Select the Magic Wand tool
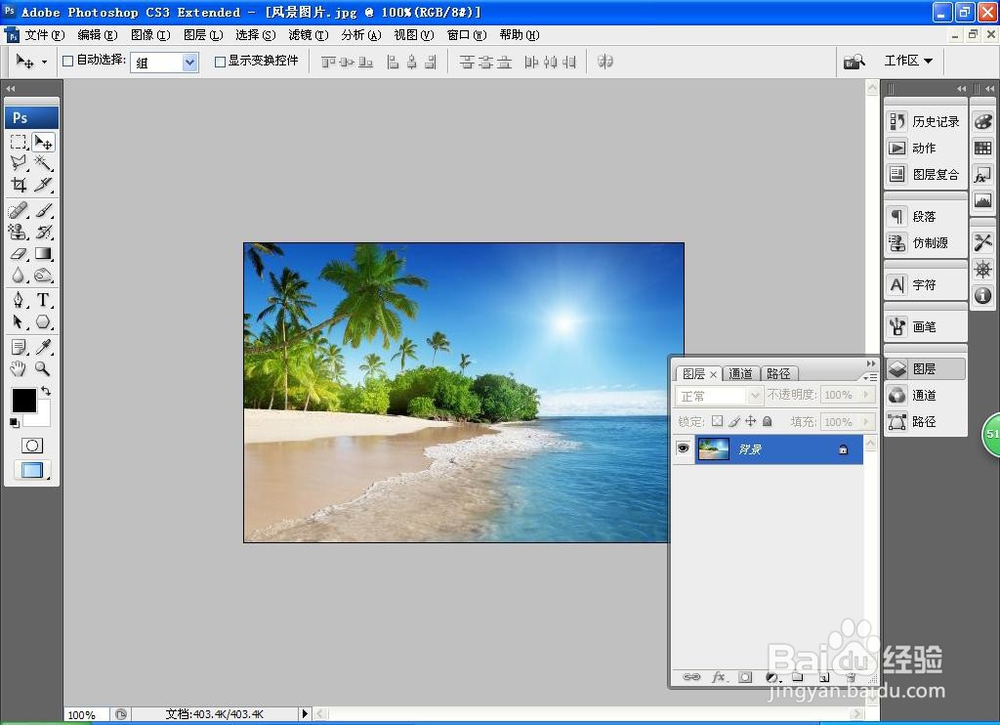The width and height of the screenshot is (1000, 725). point(43,163)
